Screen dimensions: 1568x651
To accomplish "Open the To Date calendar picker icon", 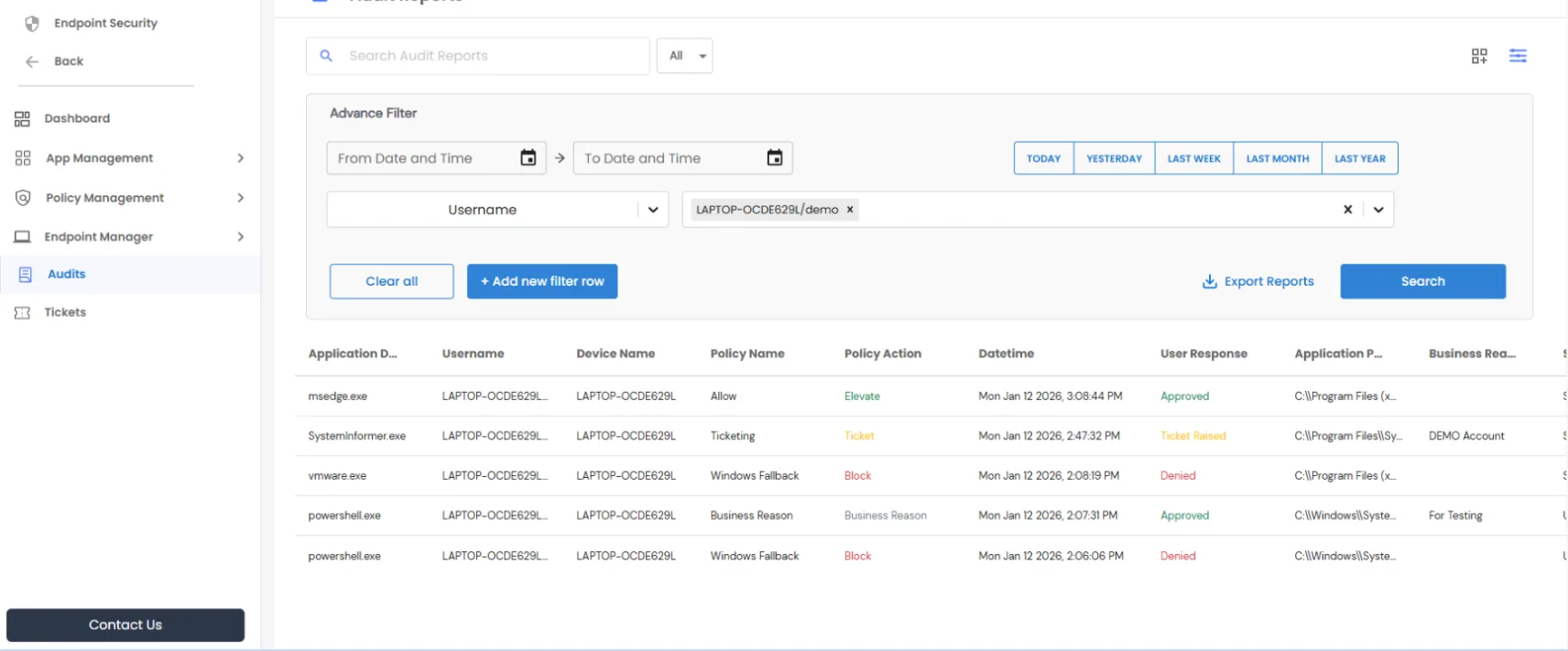I will [x=775, y=158].
